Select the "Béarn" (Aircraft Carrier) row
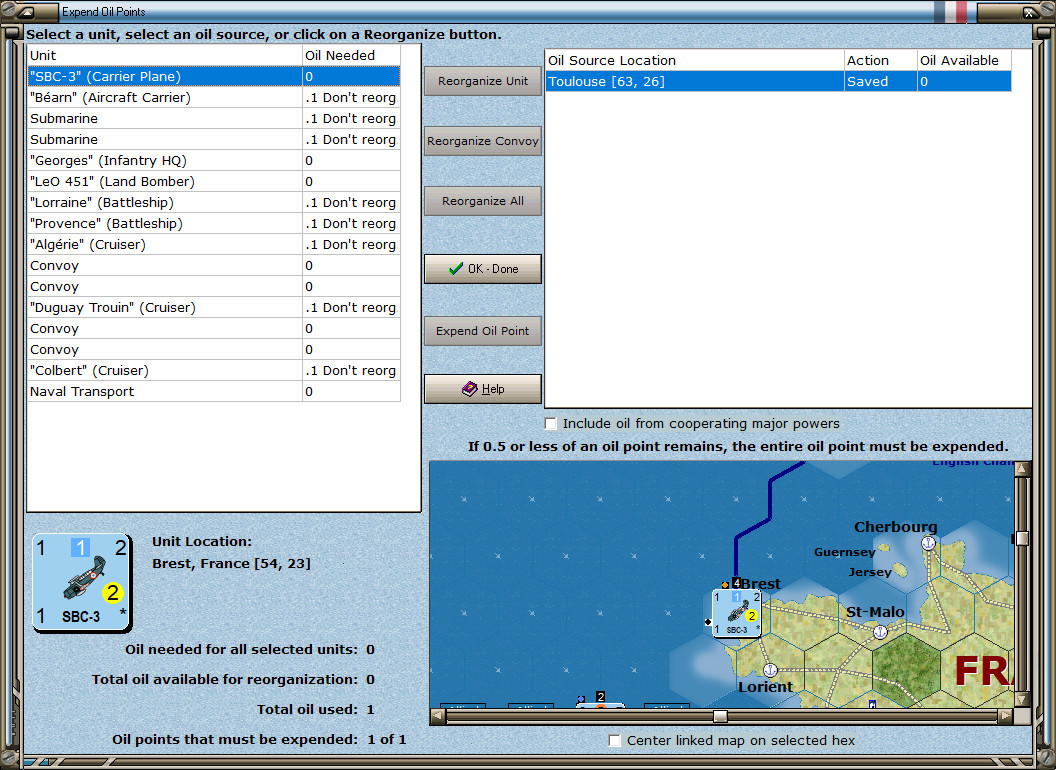Image resolution: width=1056 pixels, height=770 pixels. pyautogui.click(x=165, y=98)
